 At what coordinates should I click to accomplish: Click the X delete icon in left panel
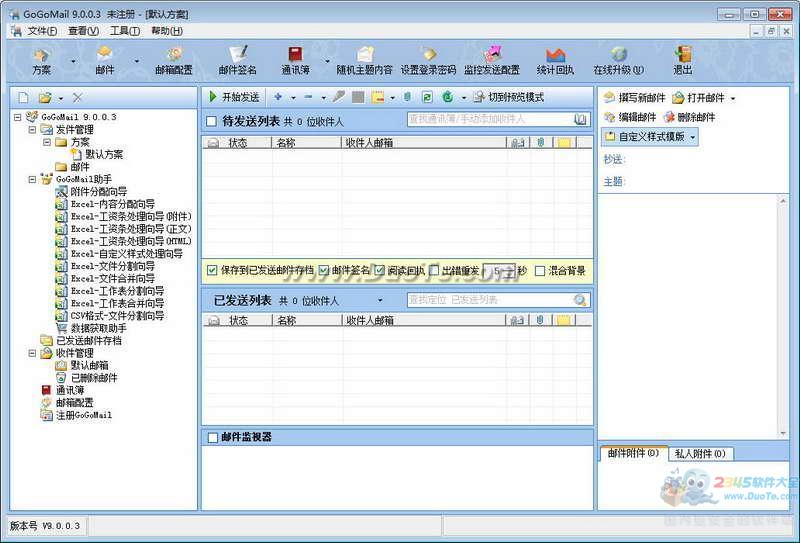tap(78, 97)
